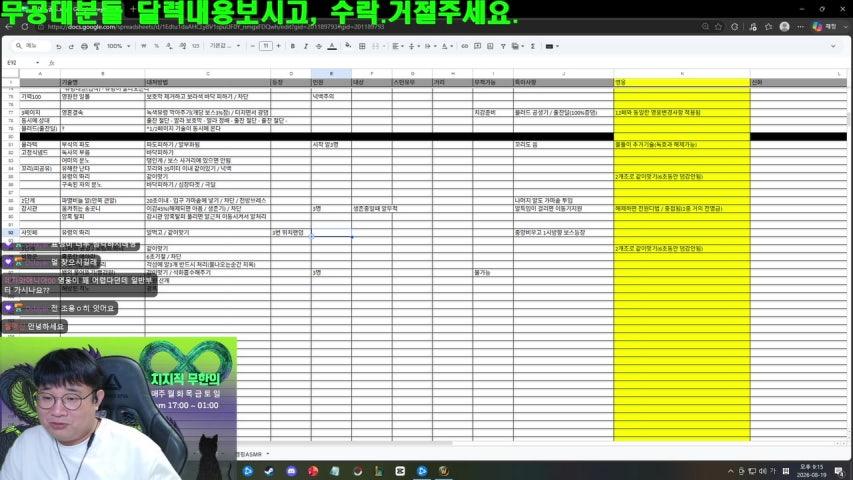Bookmark page with star icon in address bar
Image resolution: width=853 pixels, height=480 pixels.
[719, 26]
